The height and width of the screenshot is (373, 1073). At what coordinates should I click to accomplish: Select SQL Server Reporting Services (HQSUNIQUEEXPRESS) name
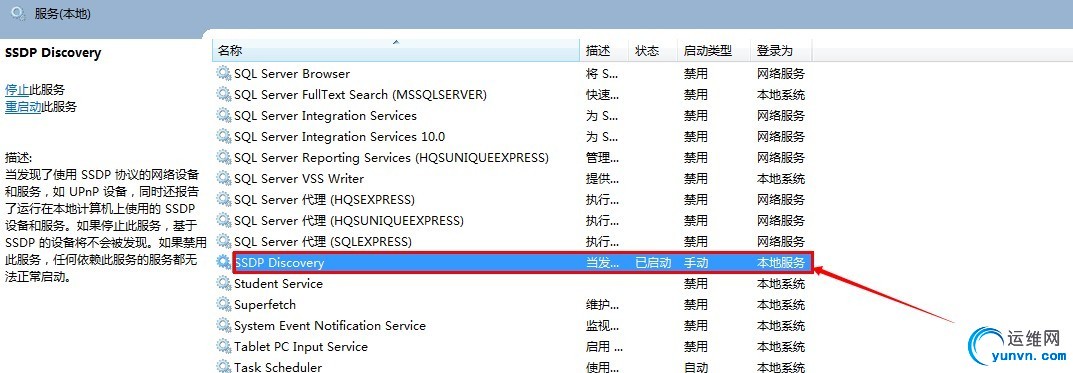391,157
